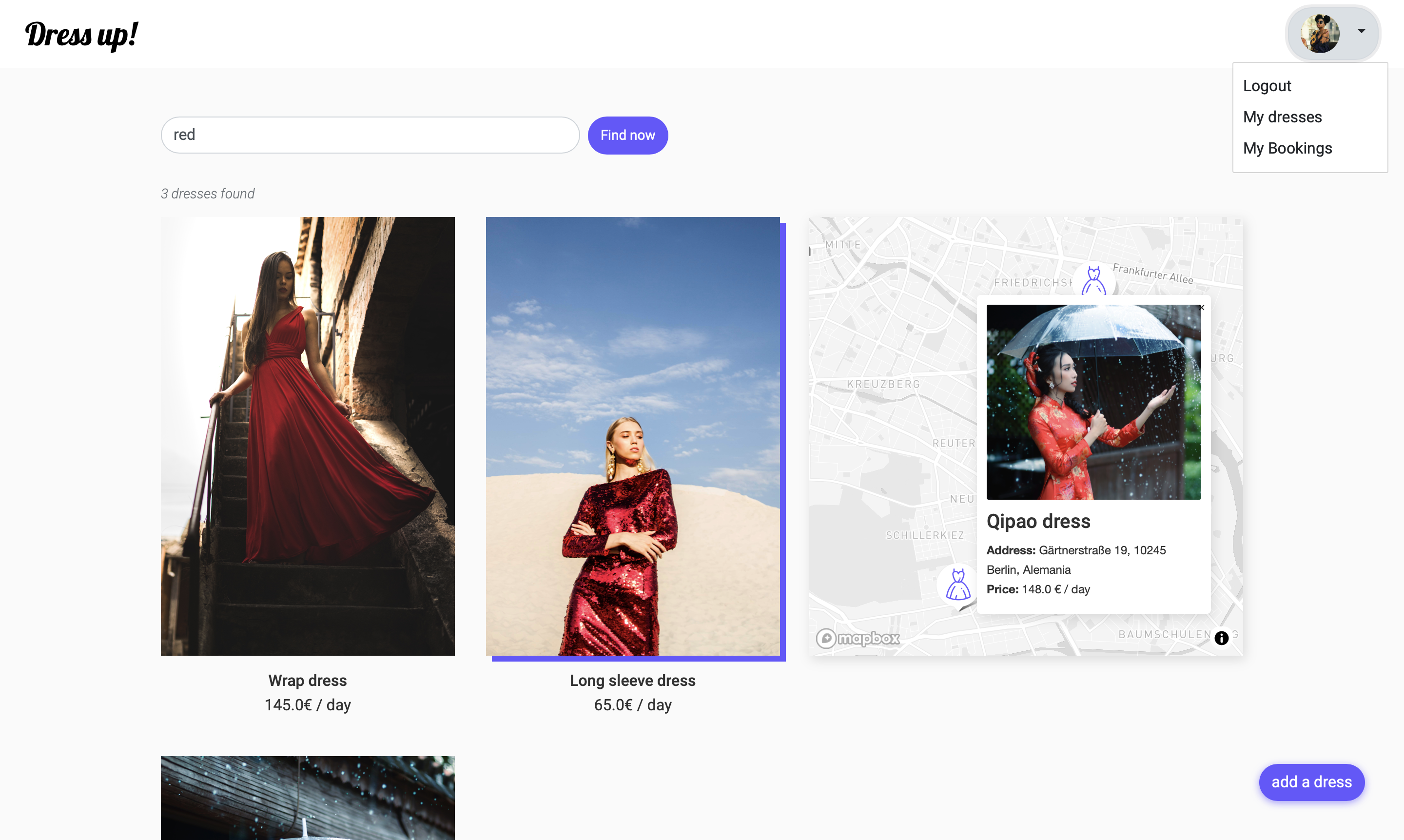1404x840 pixels.
Task: Select 'My Bookings' from profile menu
Action: [x=1288, y=148]
